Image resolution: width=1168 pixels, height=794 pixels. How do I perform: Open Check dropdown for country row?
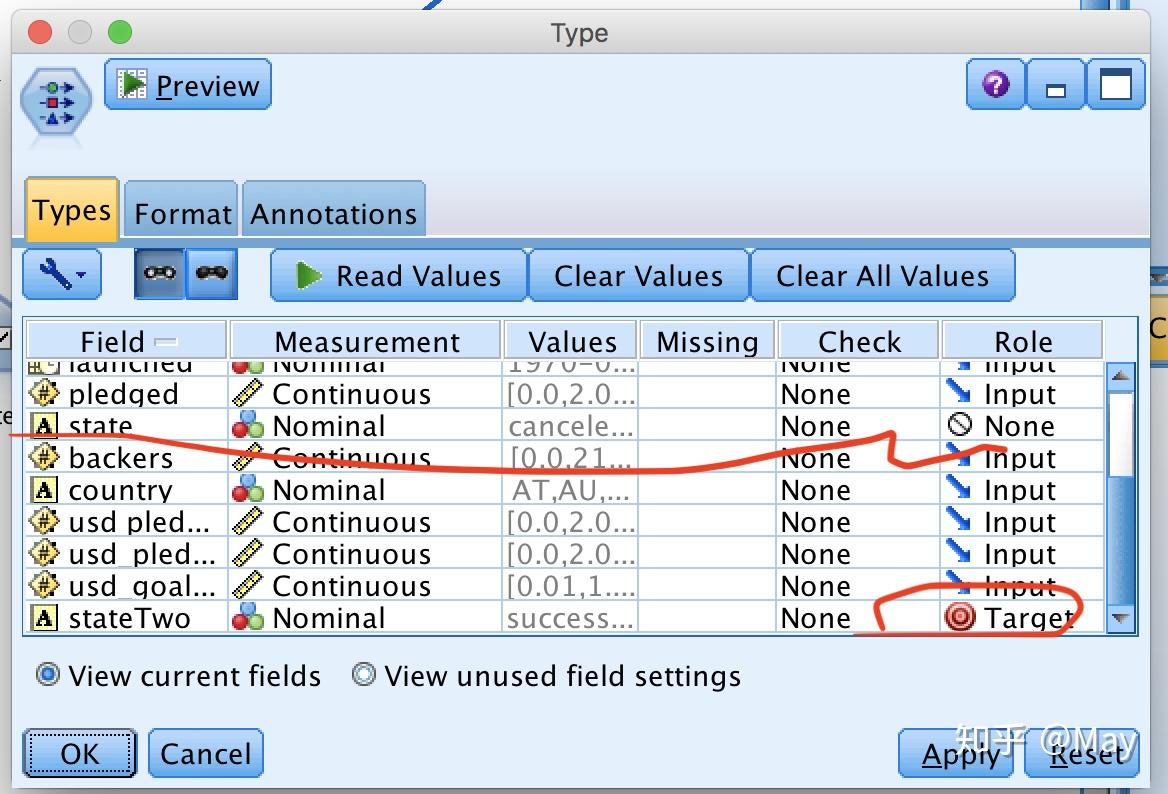[858, 489]
